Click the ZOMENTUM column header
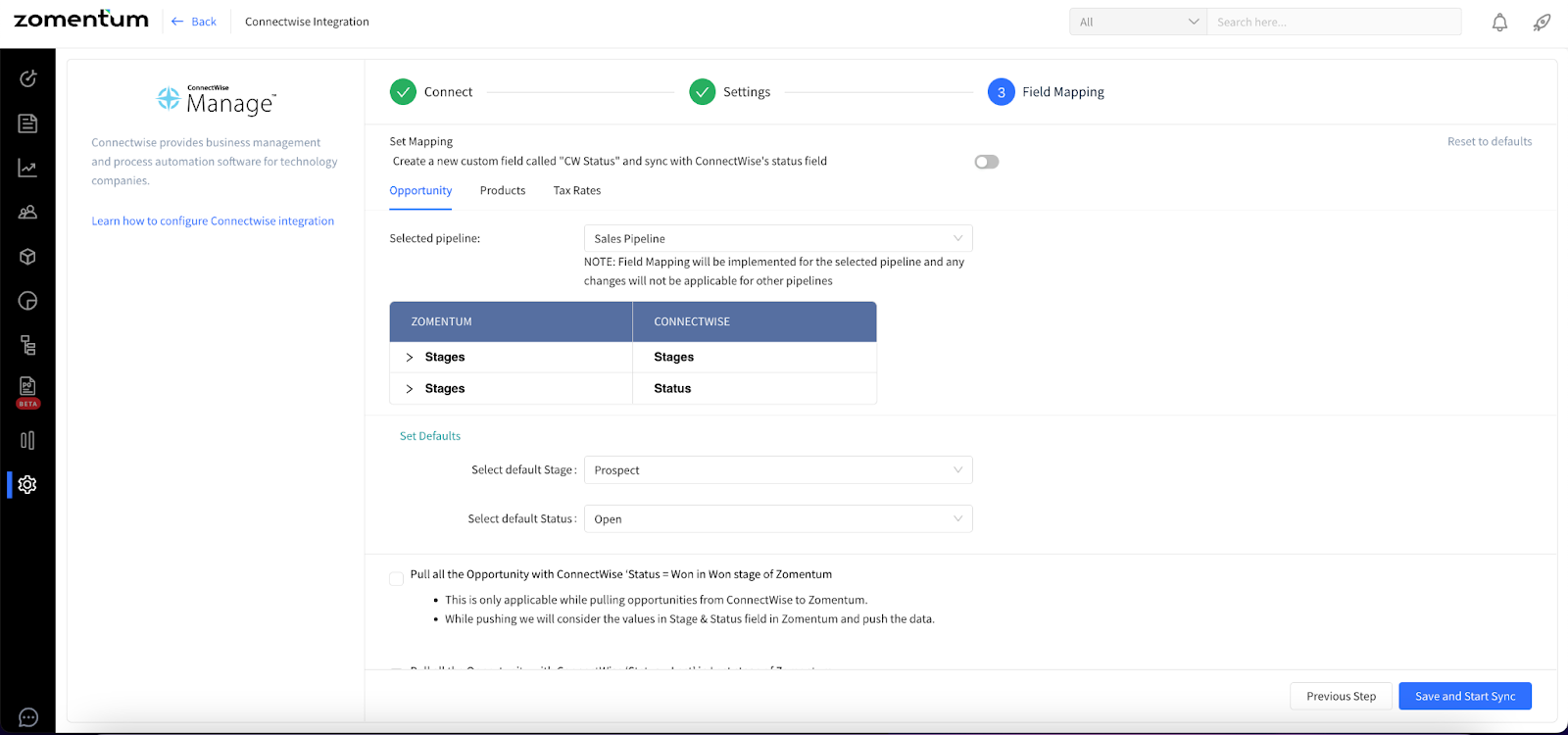The height and width of the screenshot is (735, 1568). point(511,321)
